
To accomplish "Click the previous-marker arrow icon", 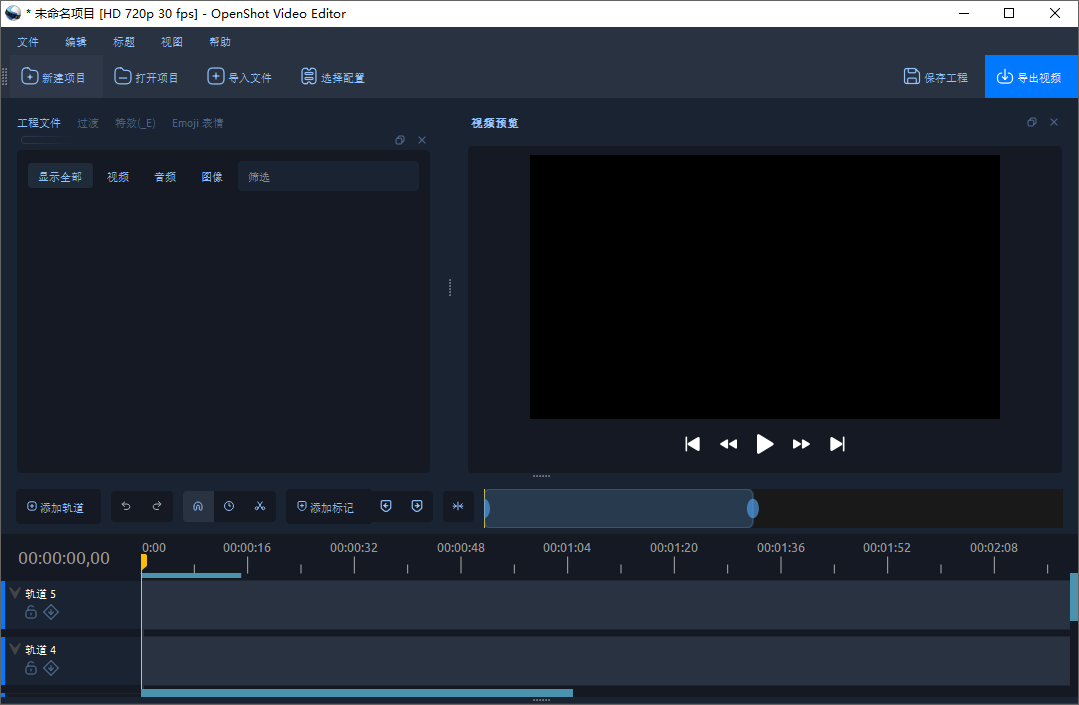I will pos(386,506).
